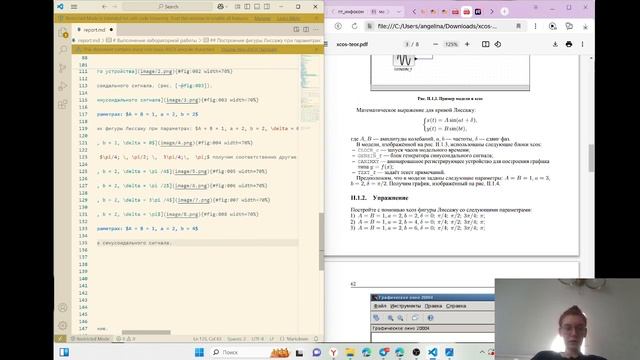Open errors and warnings in status bar
640x360 pixels.
point(126,339)
